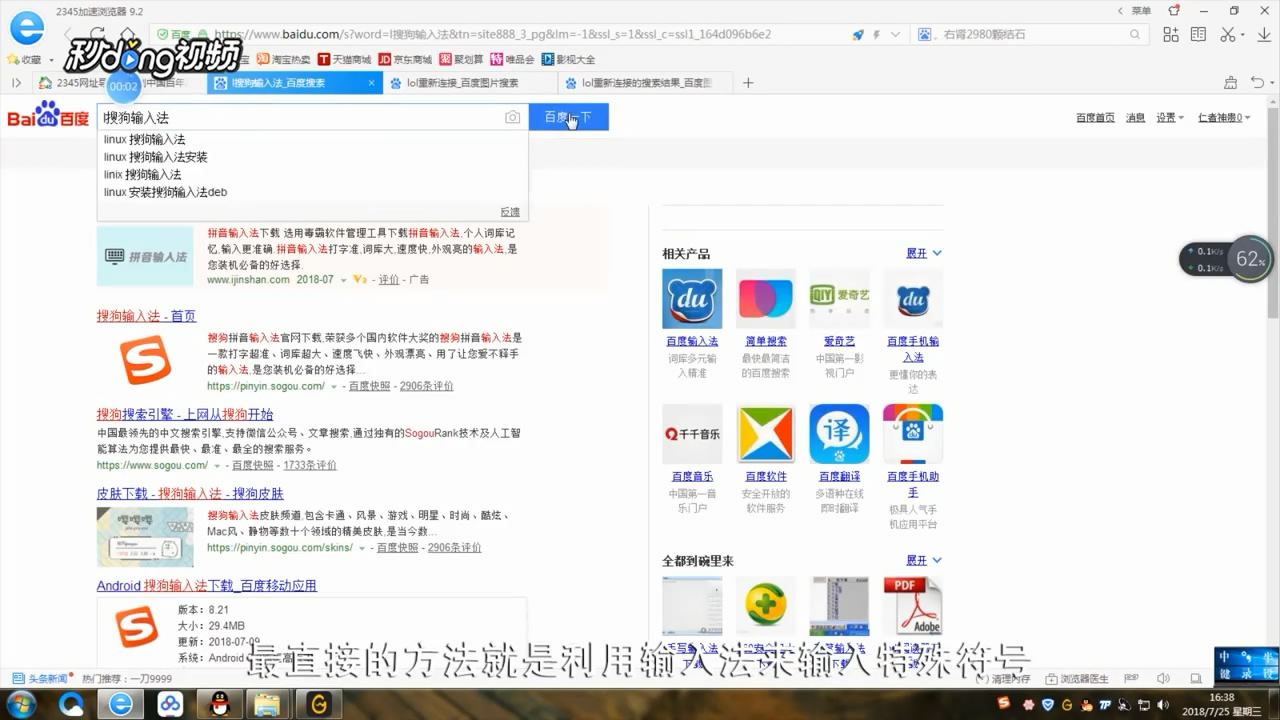The width and height of the screenshot is (1280, 720).
Task: Open Android 搜狗输入法下载 result link
Action: [x=207, y=586]
